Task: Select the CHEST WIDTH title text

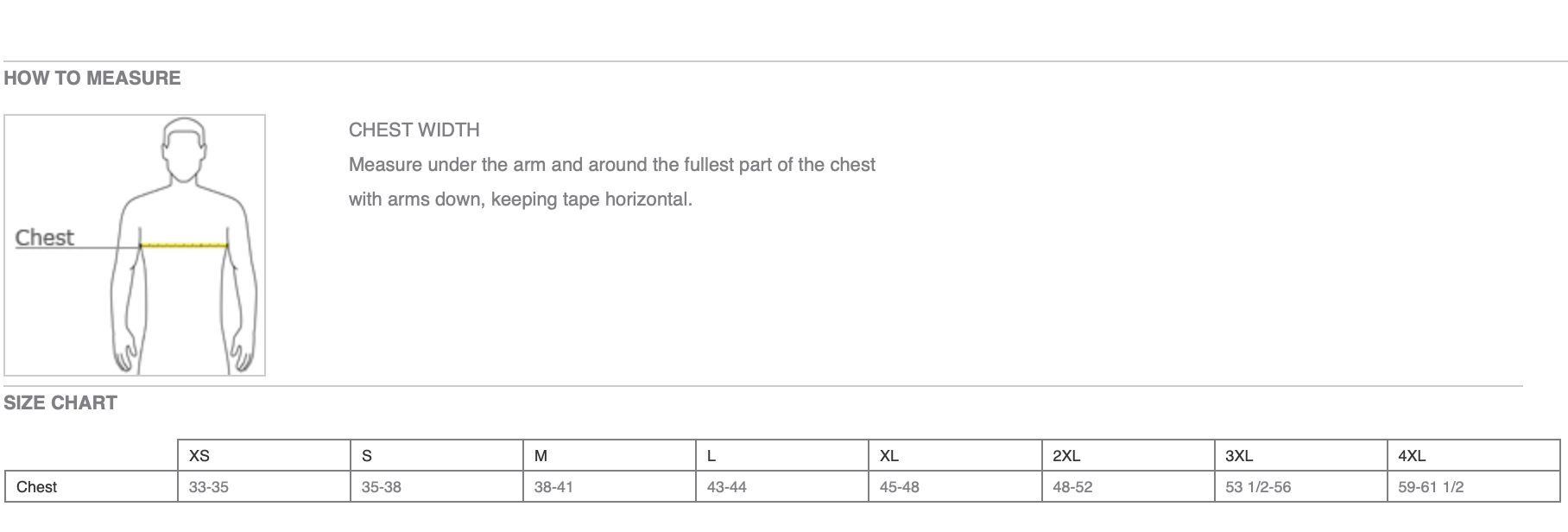Action: coord(414,130)
